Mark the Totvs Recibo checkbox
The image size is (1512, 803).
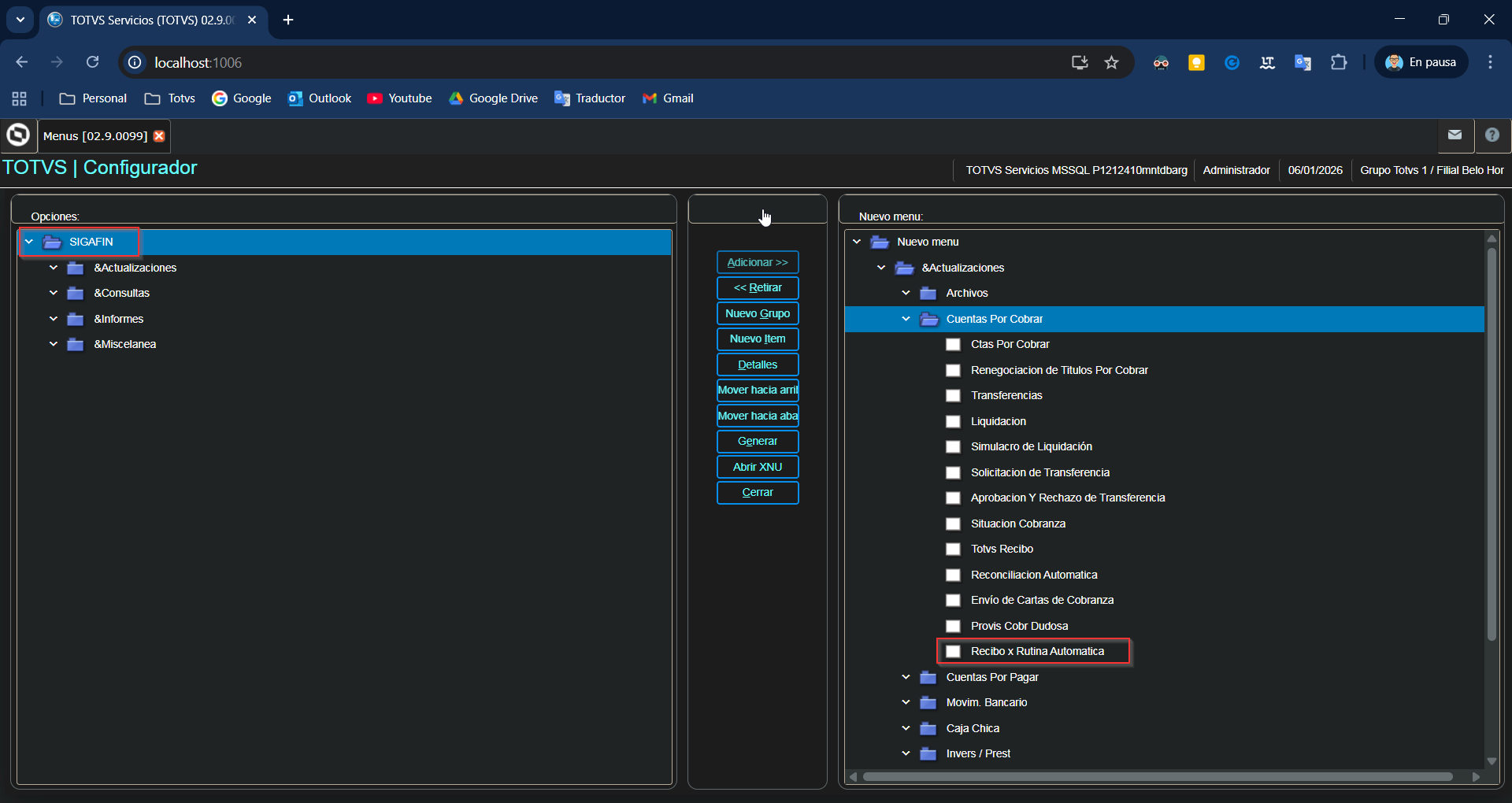(x=953, y=549)
